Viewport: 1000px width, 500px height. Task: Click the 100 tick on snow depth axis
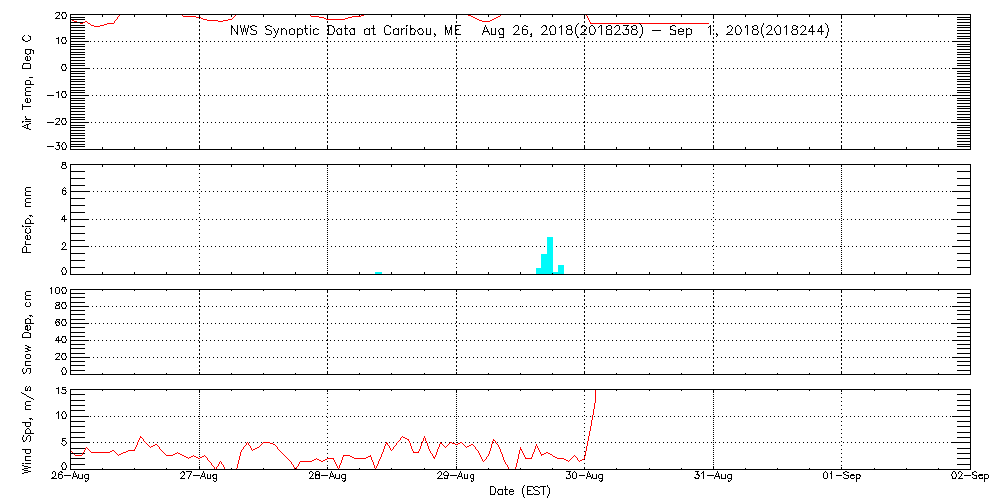(x=56, y=292)
